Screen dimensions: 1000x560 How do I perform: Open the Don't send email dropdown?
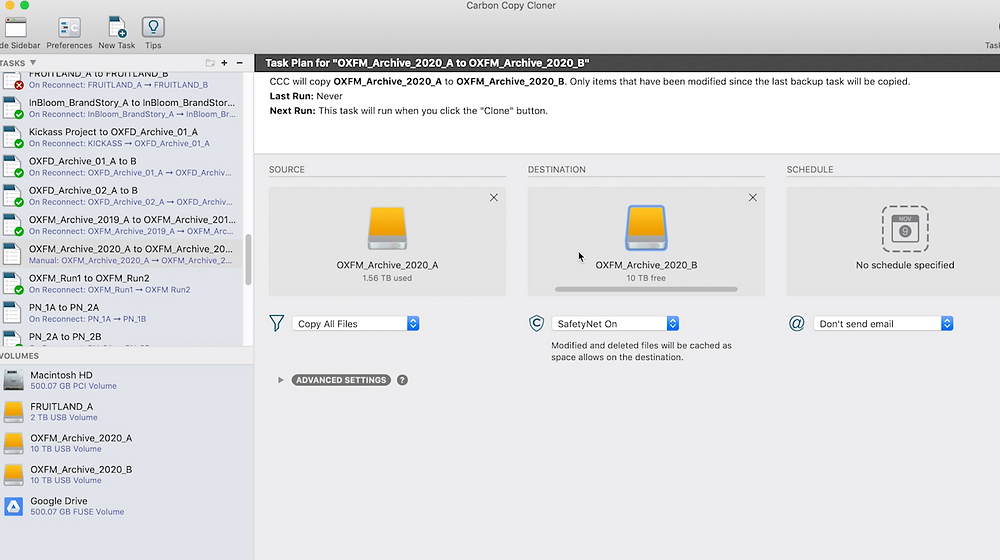coord(883,324)
